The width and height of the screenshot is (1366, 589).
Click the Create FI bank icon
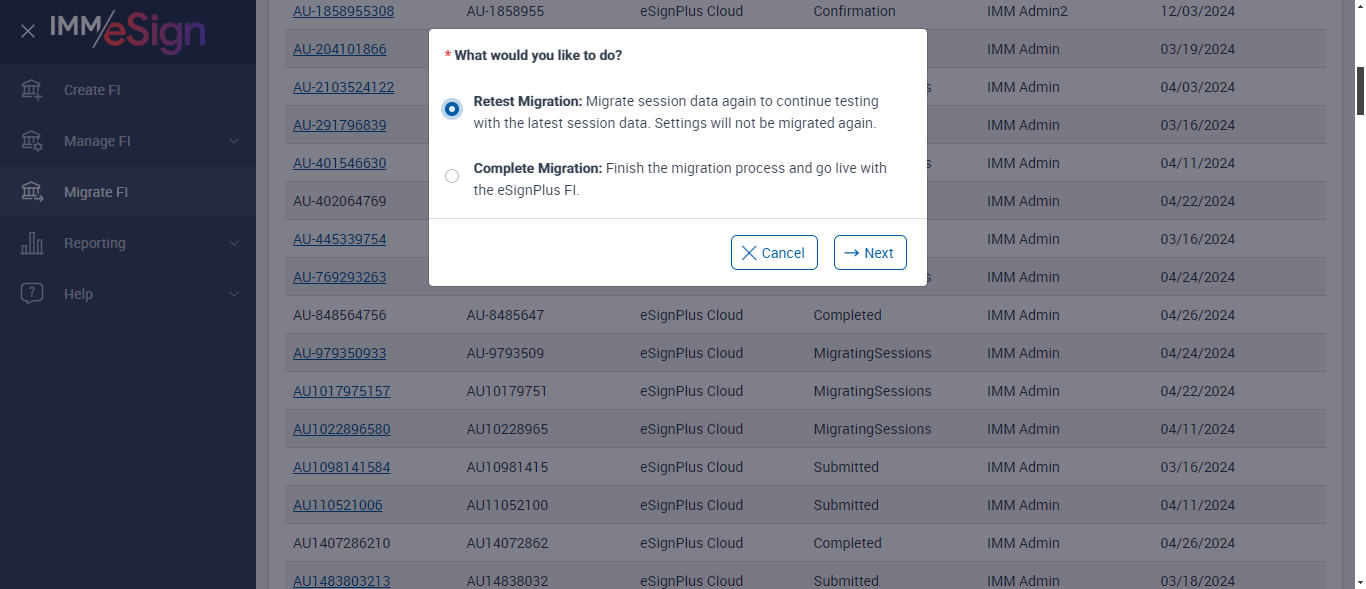(32, 90)
